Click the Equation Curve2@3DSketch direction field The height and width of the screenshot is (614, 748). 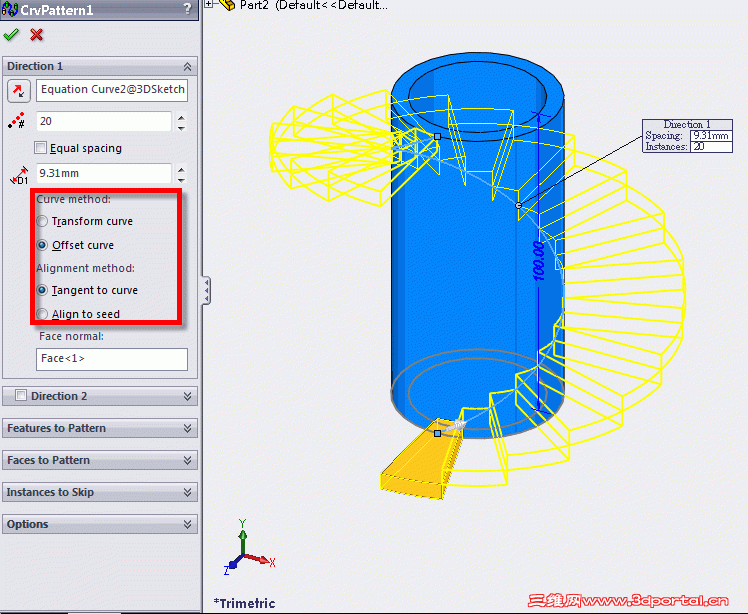112,90
